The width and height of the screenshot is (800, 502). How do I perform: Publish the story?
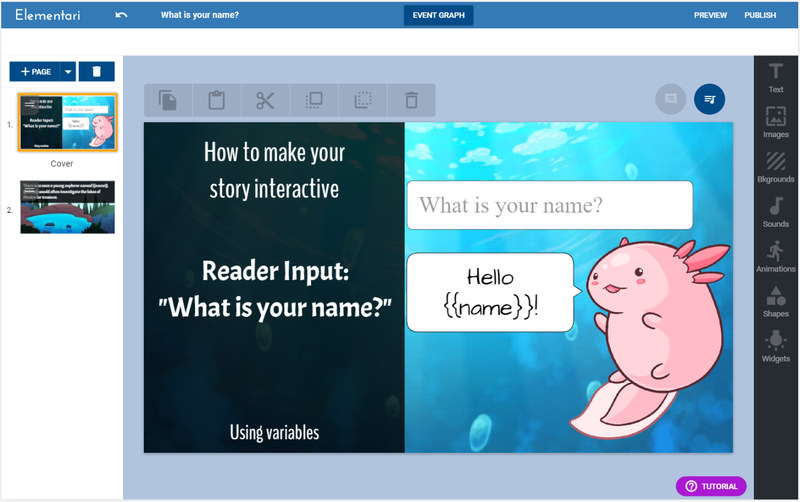760,15
